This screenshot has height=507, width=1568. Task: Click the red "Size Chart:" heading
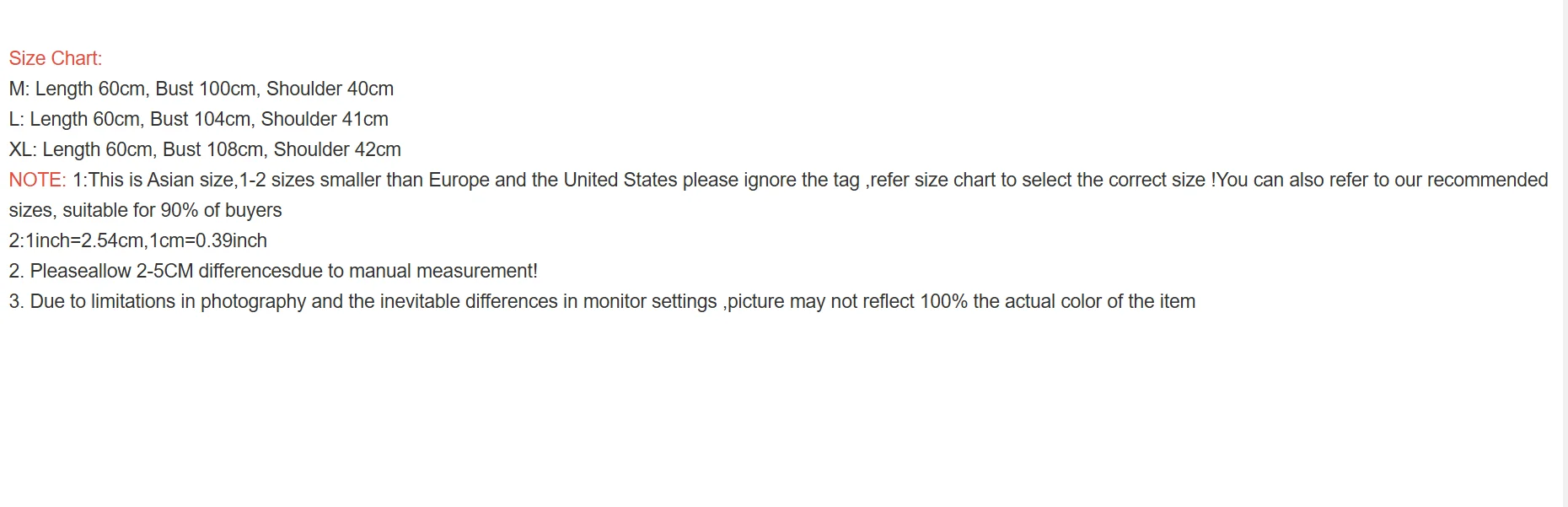click(x=56, y=58)
